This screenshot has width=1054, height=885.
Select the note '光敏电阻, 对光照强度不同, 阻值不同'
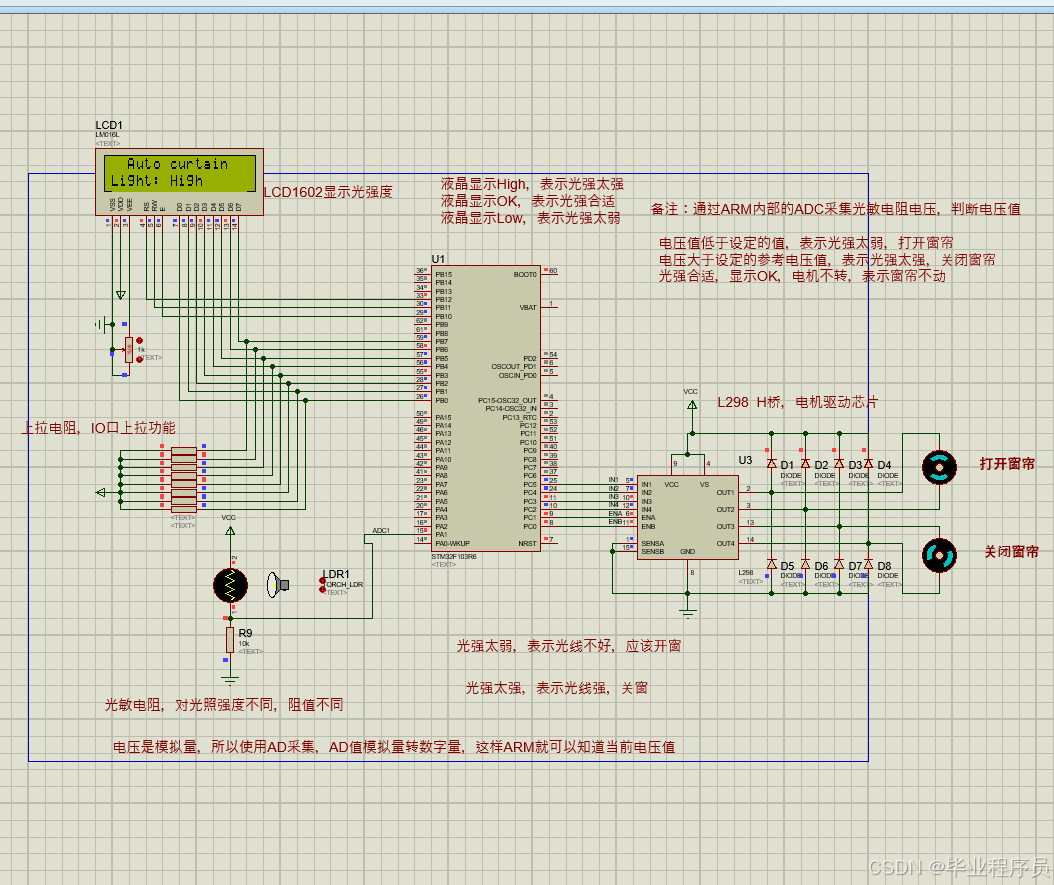224,705
